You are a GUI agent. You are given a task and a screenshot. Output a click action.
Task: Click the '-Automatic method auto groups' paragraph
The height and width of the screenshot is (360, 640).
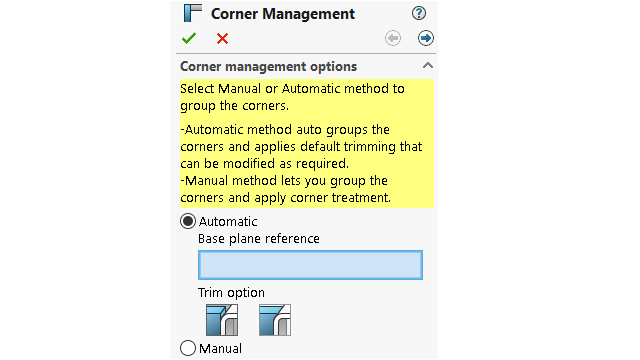coord(301,147)
